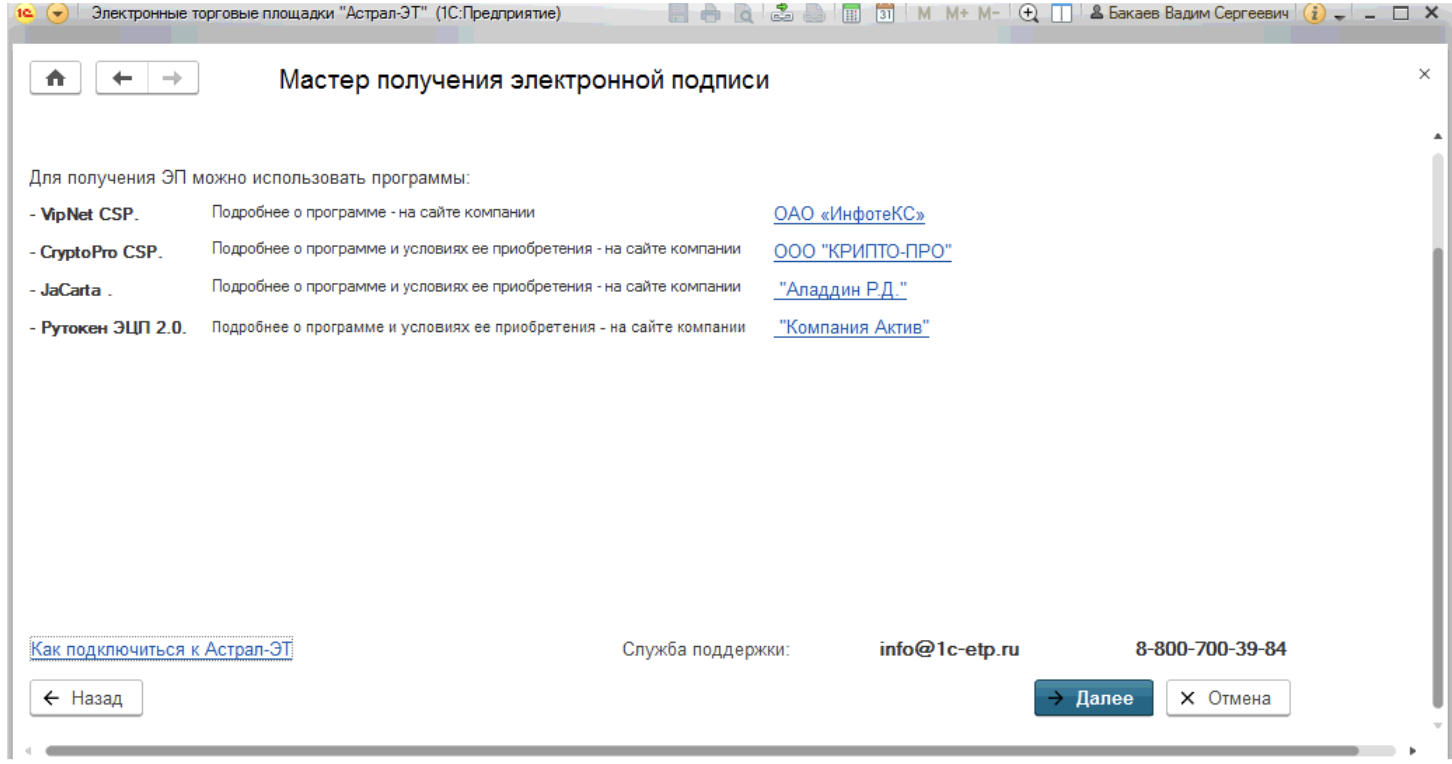Click the scroll up arrow
The height and width of the screenshot is (764, 1452).
tap(1438, 135)
